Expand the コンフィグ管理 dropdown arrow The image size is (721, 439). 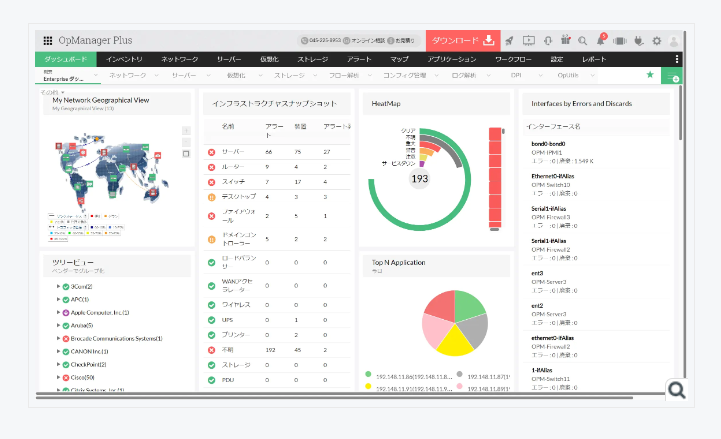[436, 75]
